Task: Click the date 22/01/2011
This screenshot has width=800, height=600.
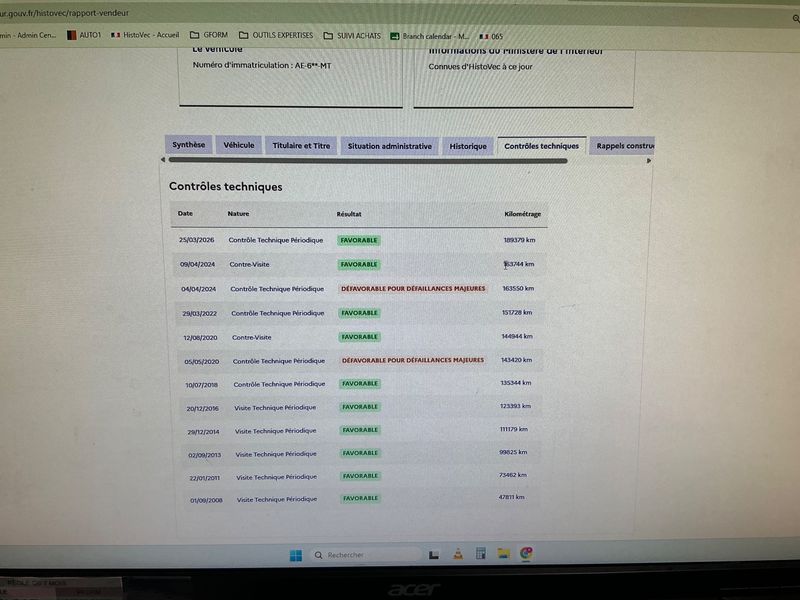Action: point(205,478)
